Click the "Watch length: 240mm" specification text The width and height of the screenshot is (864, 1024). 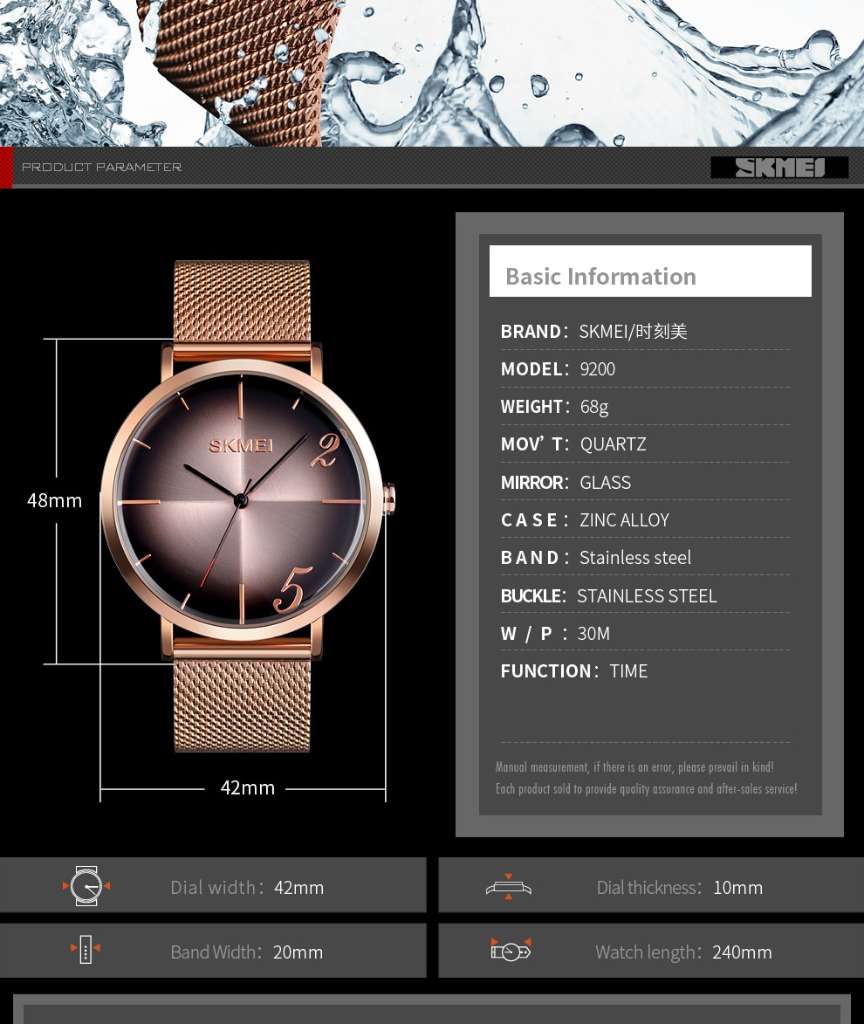click(683, 952)
